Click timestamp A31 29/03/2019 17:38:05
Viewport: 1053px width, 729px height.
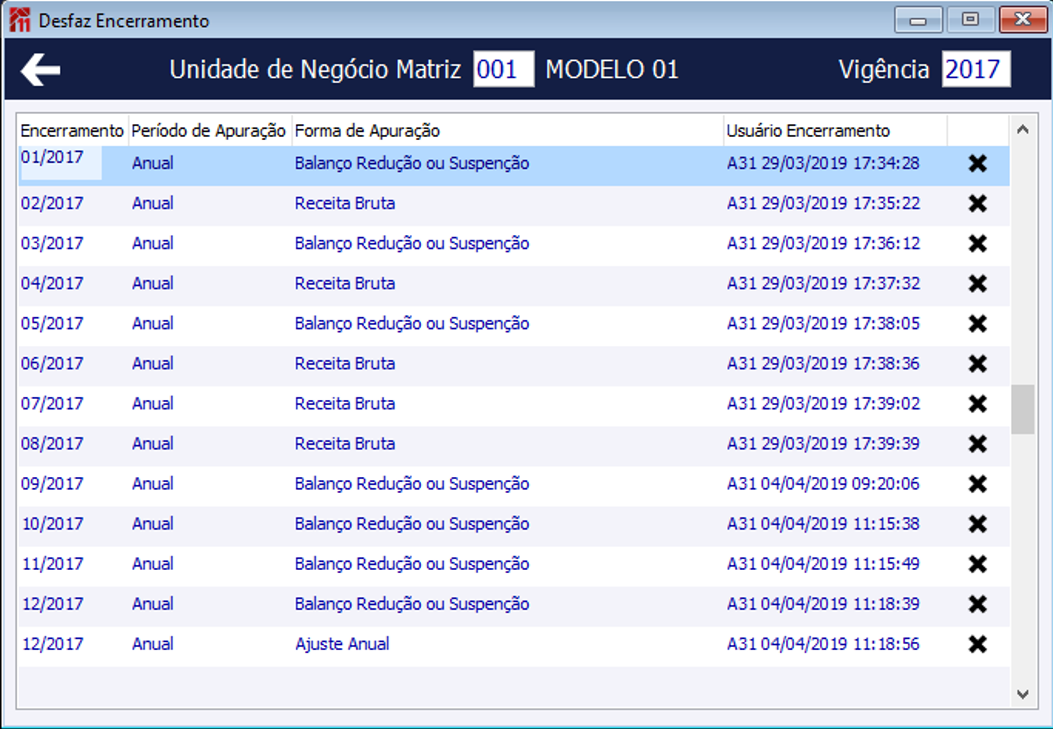[823, 324]
